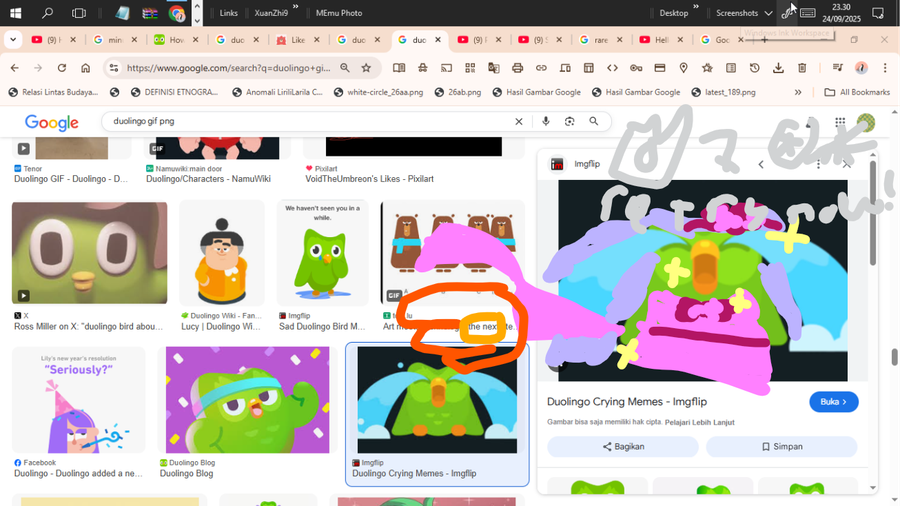Open MEmu Photo taskbar toolbar
The image size is (900, 506).
coord(339,13)
